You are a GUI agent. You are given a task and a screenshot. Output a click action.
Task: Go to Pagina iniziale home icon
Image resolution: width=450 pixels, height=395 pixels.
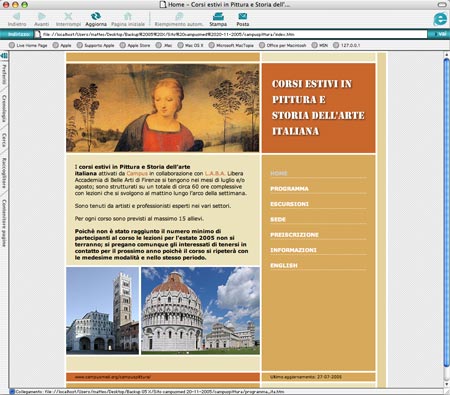click(x=128, y=16)
